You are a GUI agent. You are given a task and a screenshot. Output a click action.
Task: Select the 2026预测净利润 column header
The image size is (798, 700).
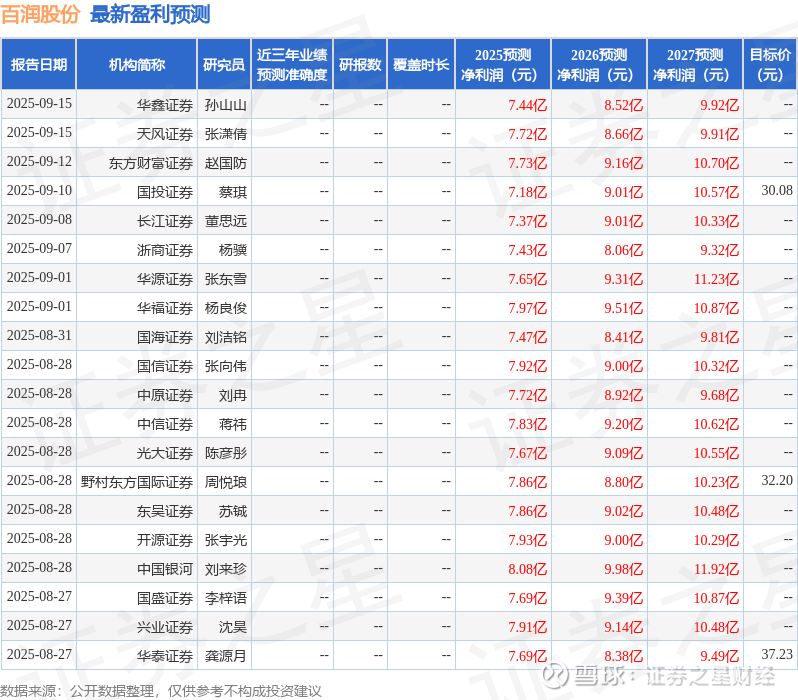[x=599, y=64]
